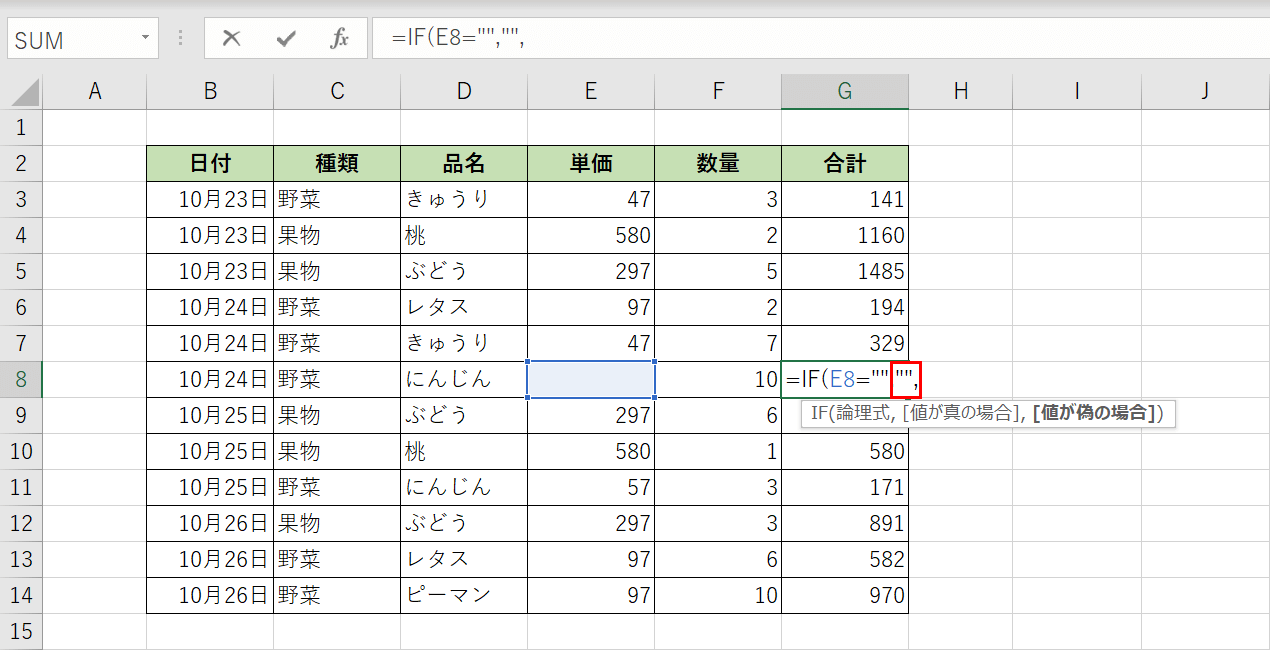Click inside the formula bar

pyautogui.click(x=600, y=39)
